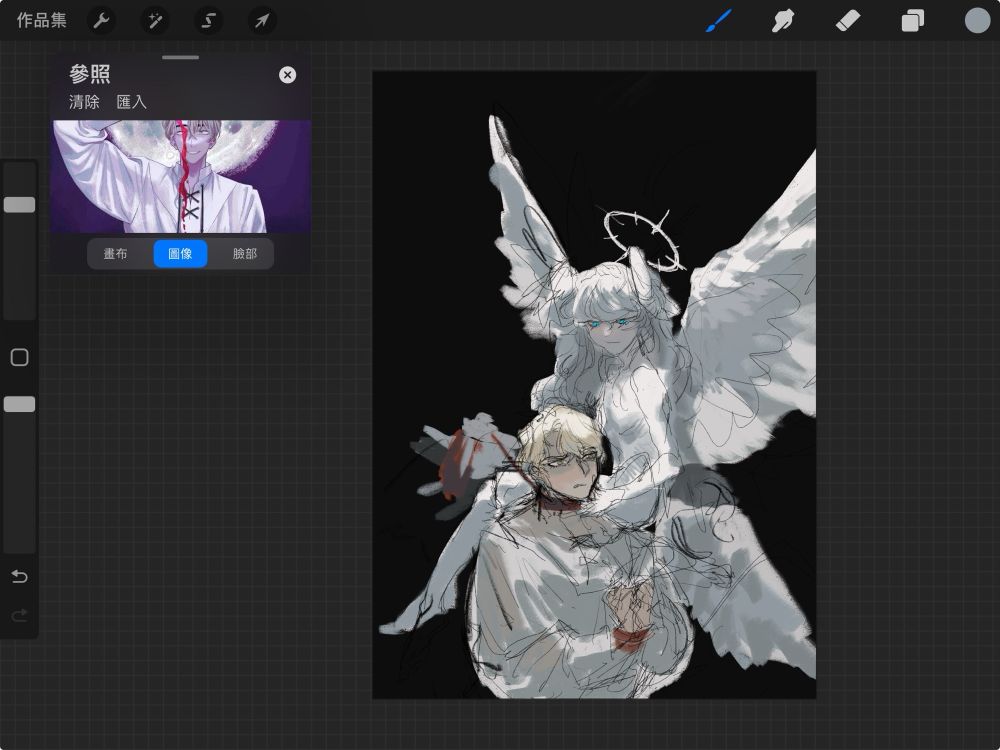The height and width of the screenshot is (750, 1000).
Task: Return to 作品集 gallery
Action: (x=41, y=20)
